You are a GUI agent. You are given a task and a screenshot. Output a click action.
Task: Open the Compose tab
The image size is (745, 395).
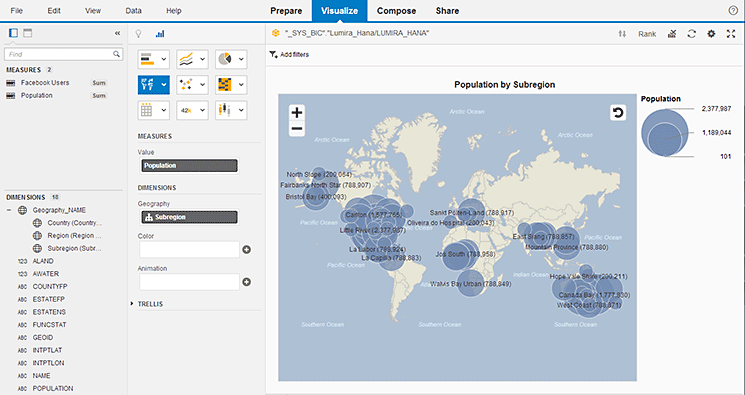tap(396, 10)
